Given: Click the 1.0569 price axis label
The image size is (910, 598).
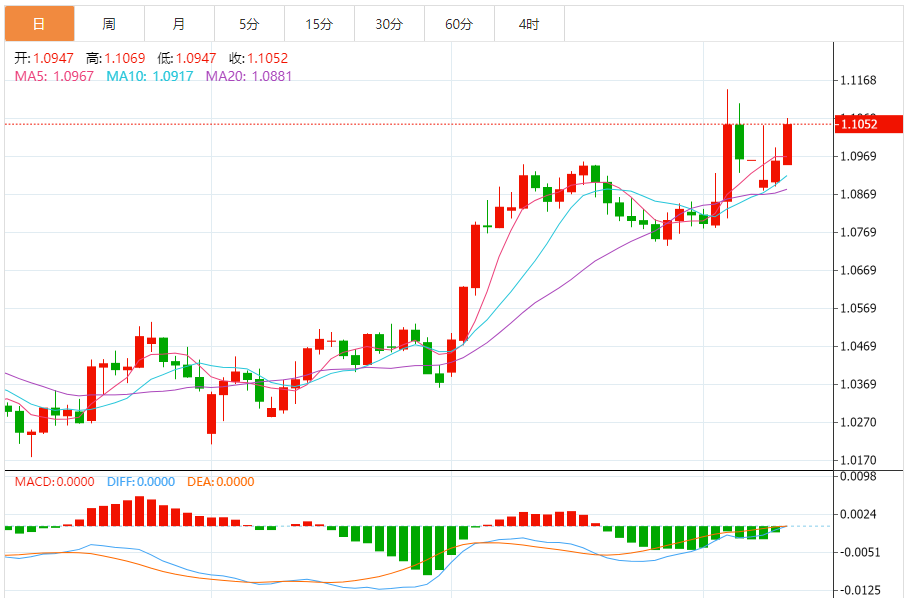Looking at the screenshot, I should click(x=858, y=308).
